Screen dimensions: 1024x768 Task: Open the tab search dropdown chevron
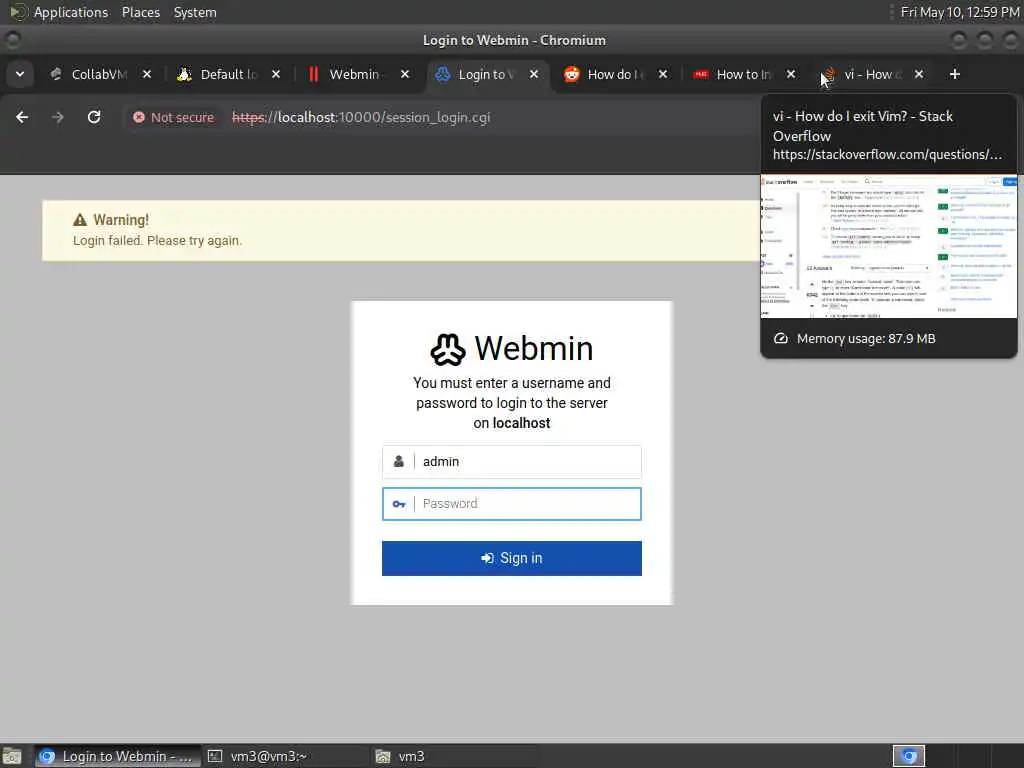point(20,74)
